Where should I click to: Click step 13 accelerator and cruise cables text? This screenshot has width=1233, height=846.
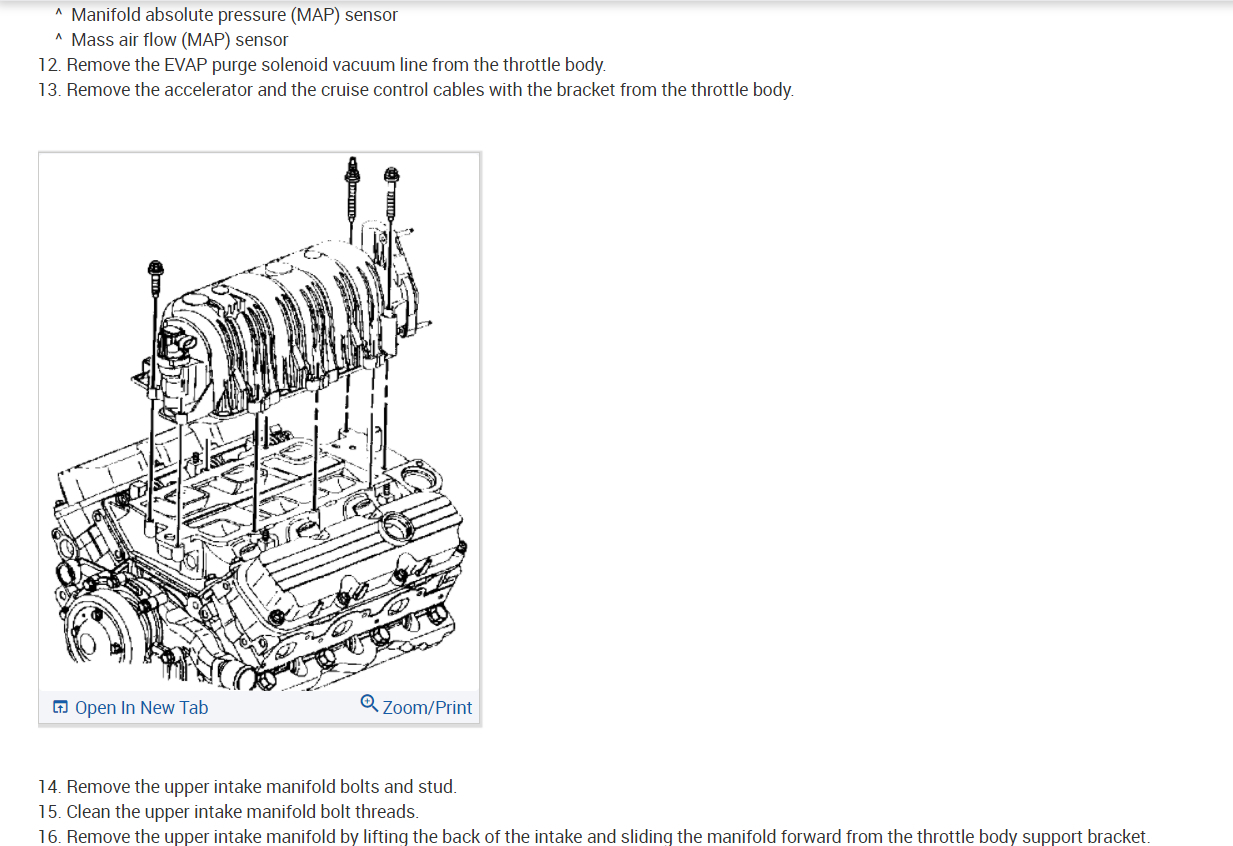[x=416, y=90]
